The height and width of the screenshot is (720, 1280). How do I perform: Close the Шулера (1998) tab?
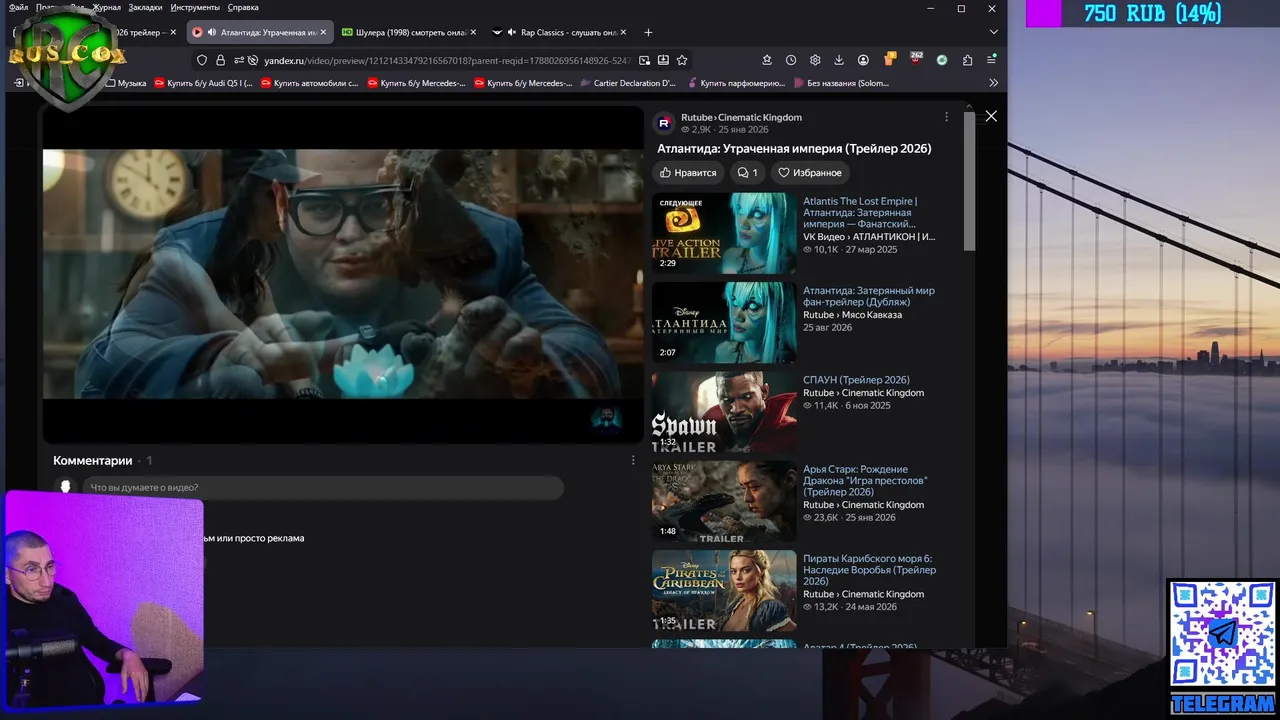point(473,32)
